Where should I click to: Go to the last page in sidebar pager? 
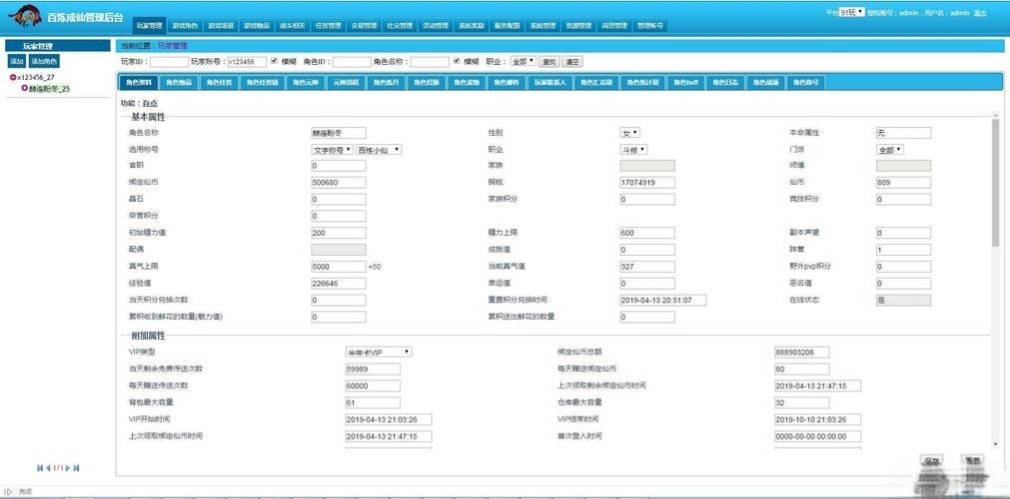[x=77, y=468]
